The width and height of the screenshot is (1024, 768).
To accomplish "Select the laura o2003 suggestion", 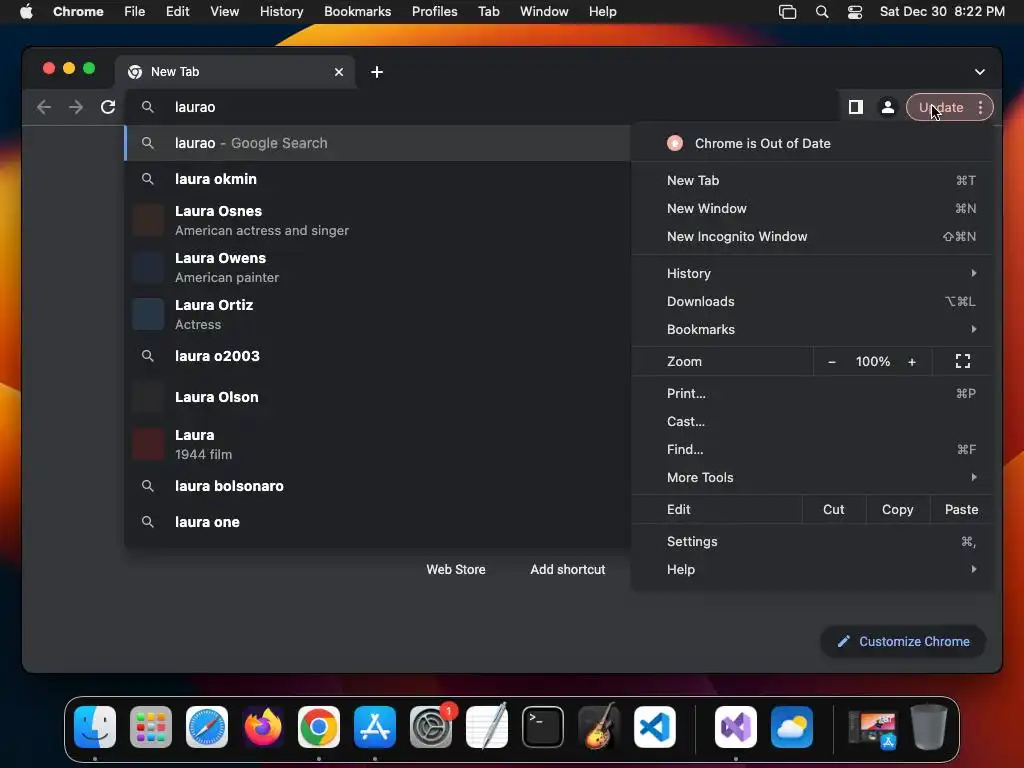I will pyautogui.click(x=377, y=356).
